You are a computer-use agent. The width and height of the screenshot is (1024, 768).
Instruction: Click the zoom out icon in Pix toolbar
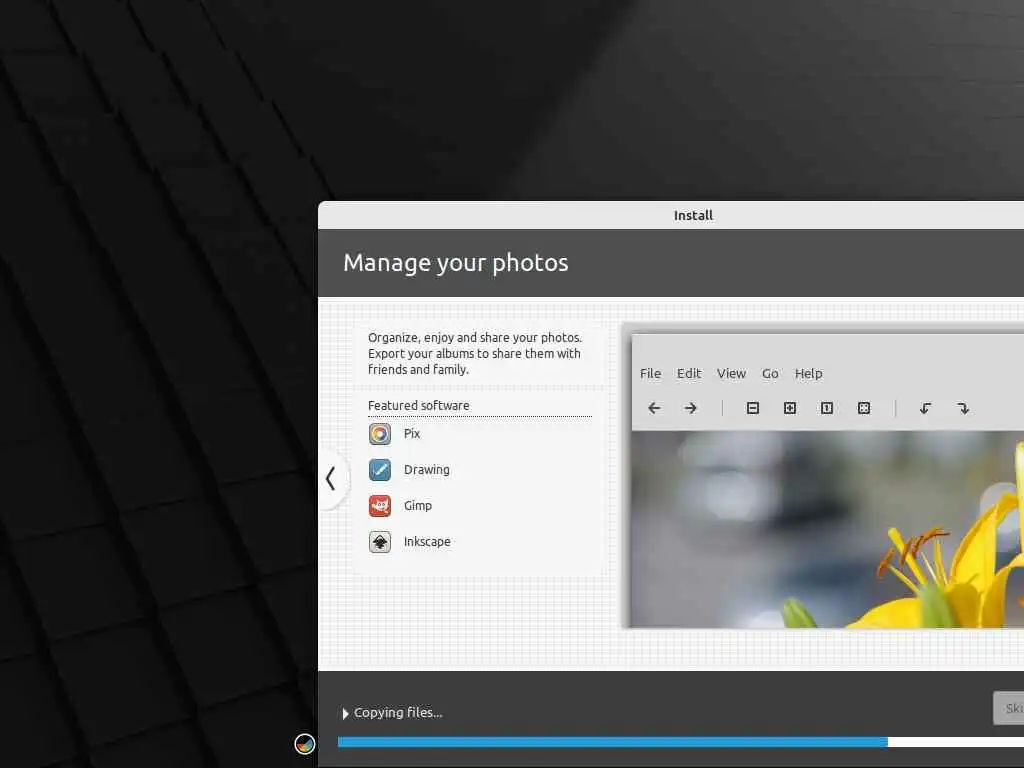(752, 408)
